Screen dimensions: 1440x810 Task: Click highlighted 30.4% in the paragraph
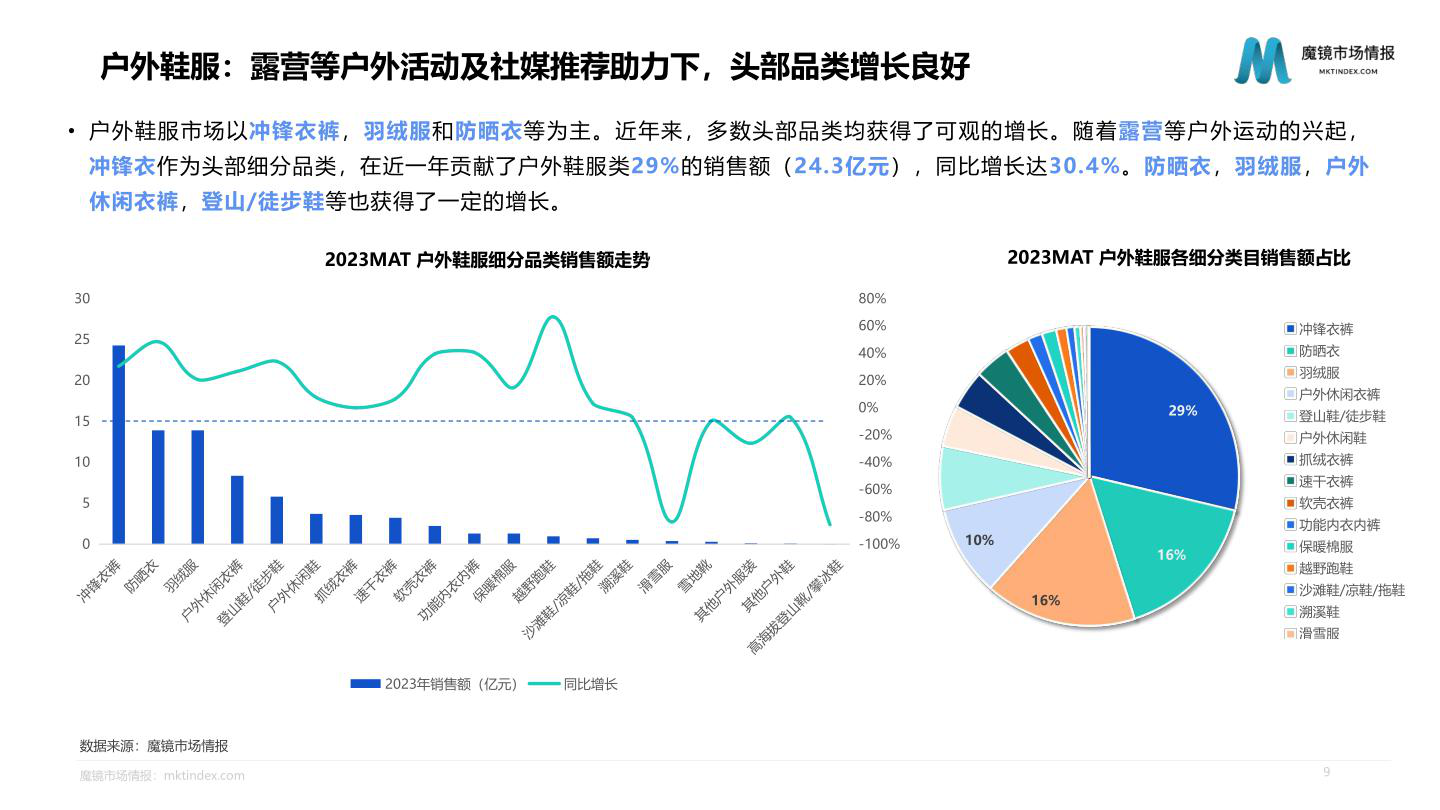1083,166
